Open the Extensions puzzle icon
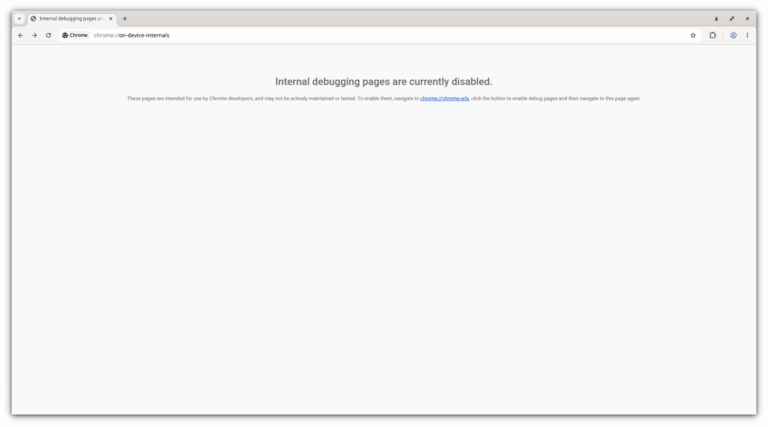The height and width of the screenshot is (427, 768). [713, 35]
